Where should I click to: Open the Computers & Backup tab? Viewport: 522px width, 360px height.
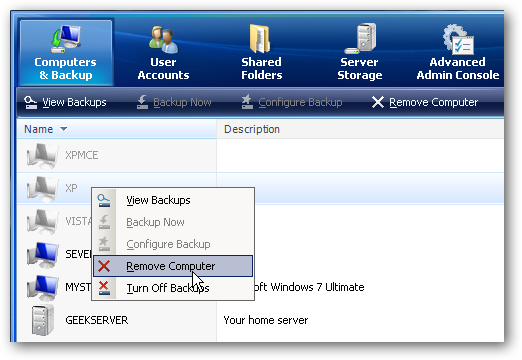tap(66, 53)
